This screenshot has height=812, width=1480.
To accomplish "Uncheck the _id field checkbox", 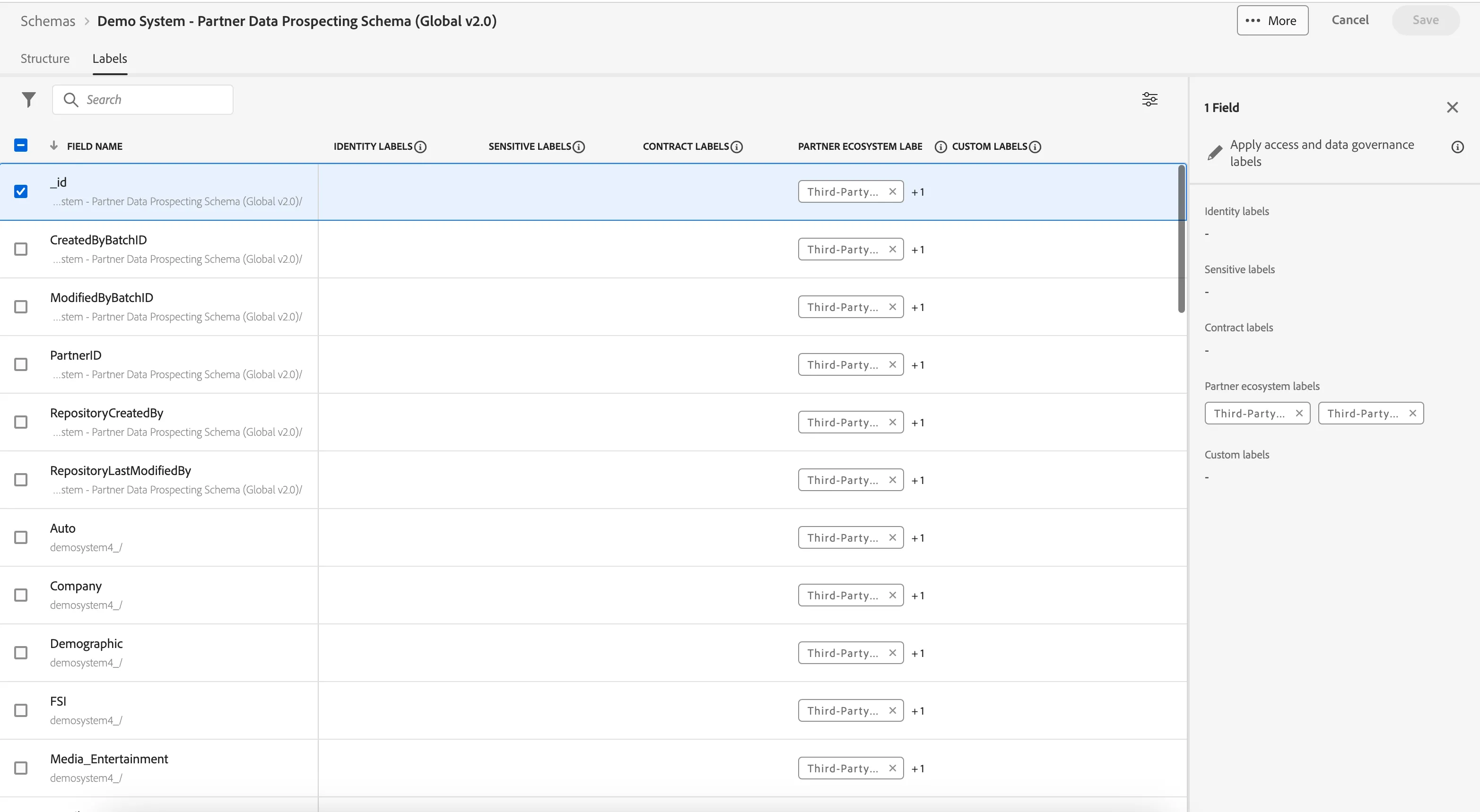I will [21, 192].
